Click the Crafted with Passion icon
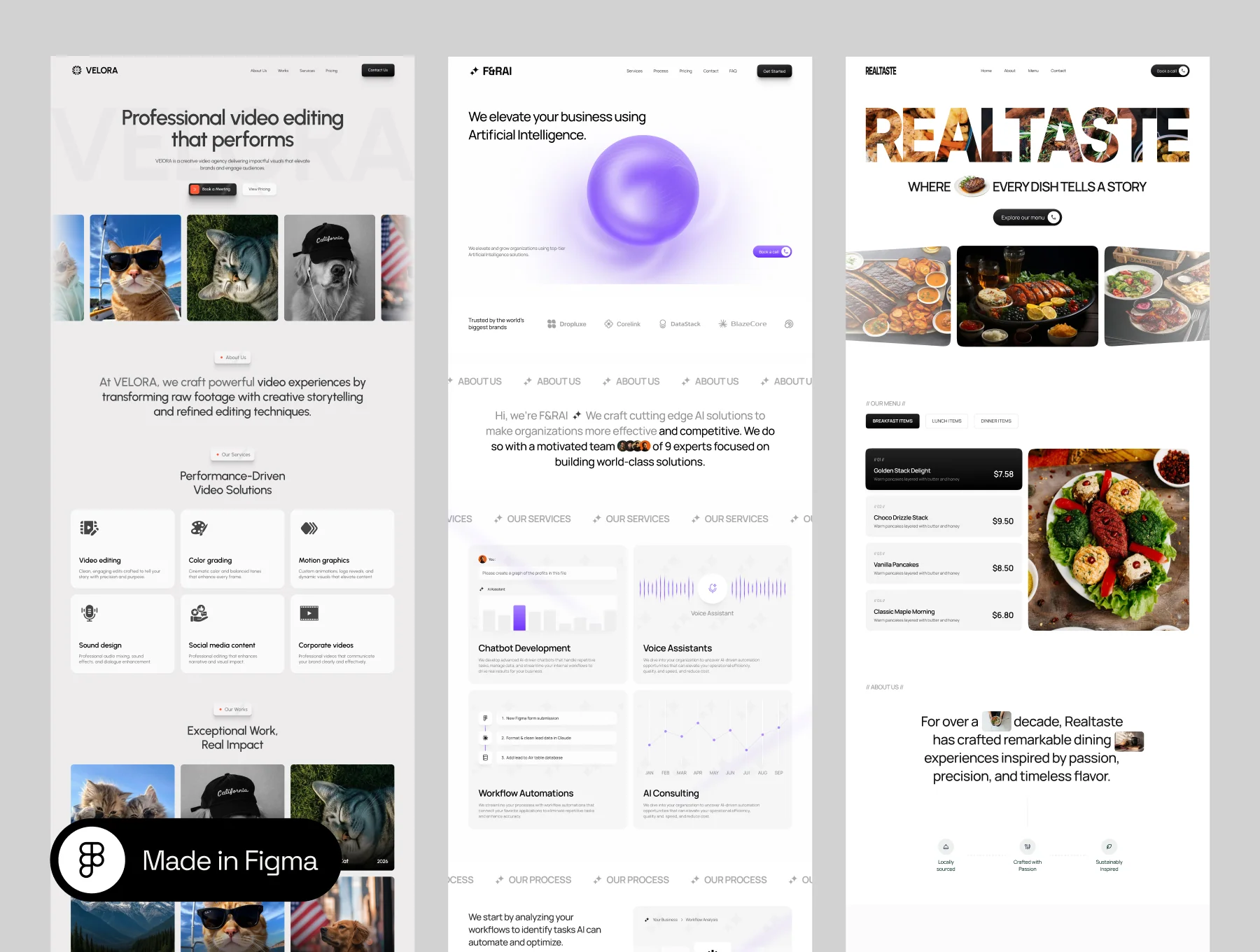Image resolution: width=1260 pixels, height=952 pixels. point(1028,846)
